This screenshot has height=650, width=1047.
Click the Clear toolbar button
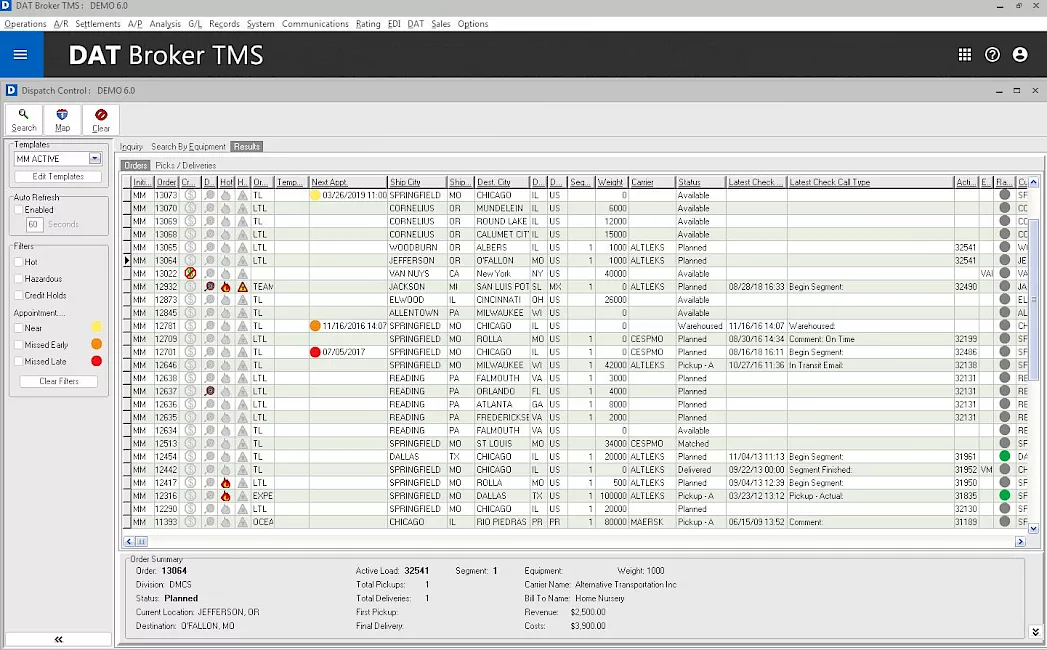coord(101,120)
